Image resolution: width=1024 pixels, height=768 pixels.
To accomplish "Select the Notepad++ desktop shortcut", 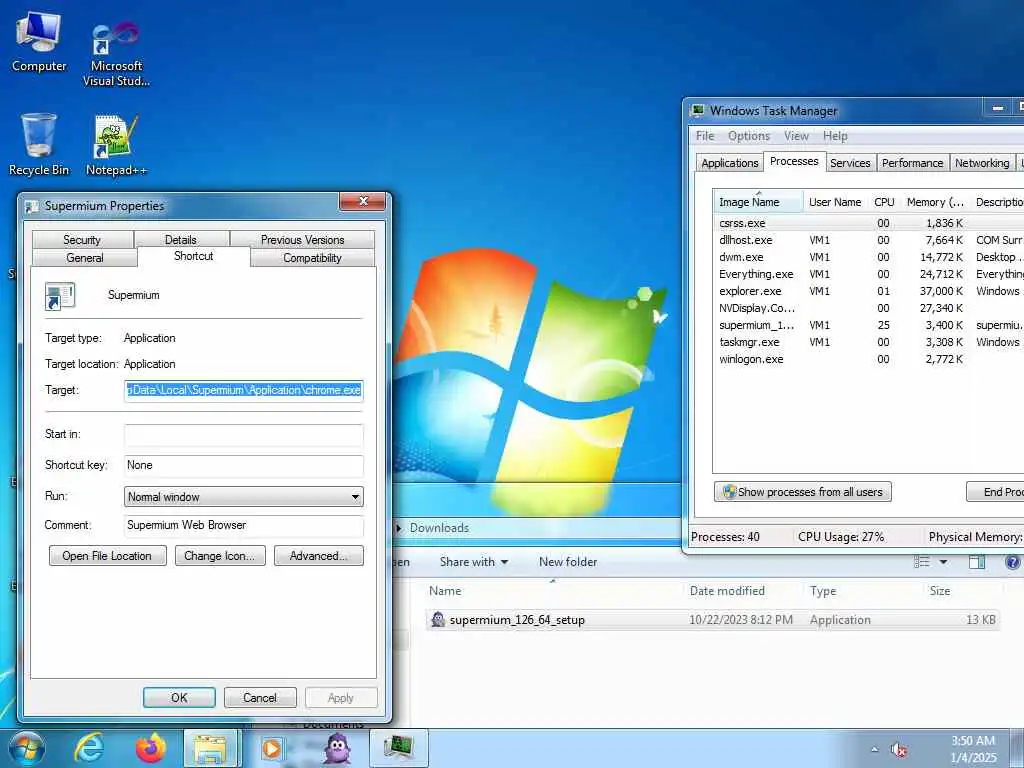I will pos(116,145).
